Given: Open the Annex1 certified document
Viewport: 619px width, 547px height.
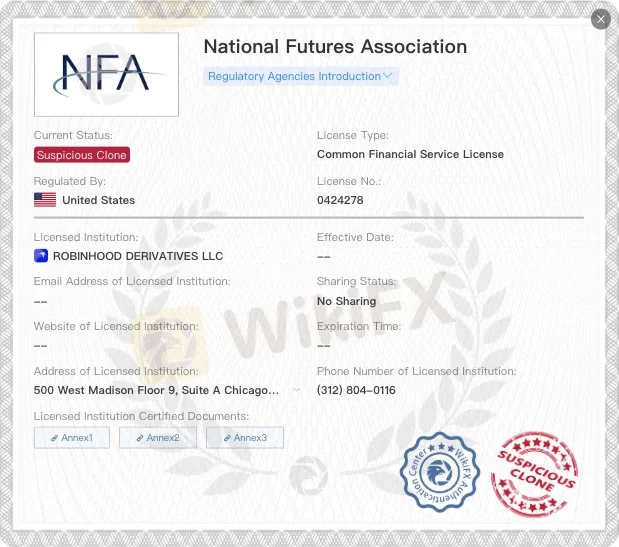Looking at the screenshot, I should coord(72,438).
